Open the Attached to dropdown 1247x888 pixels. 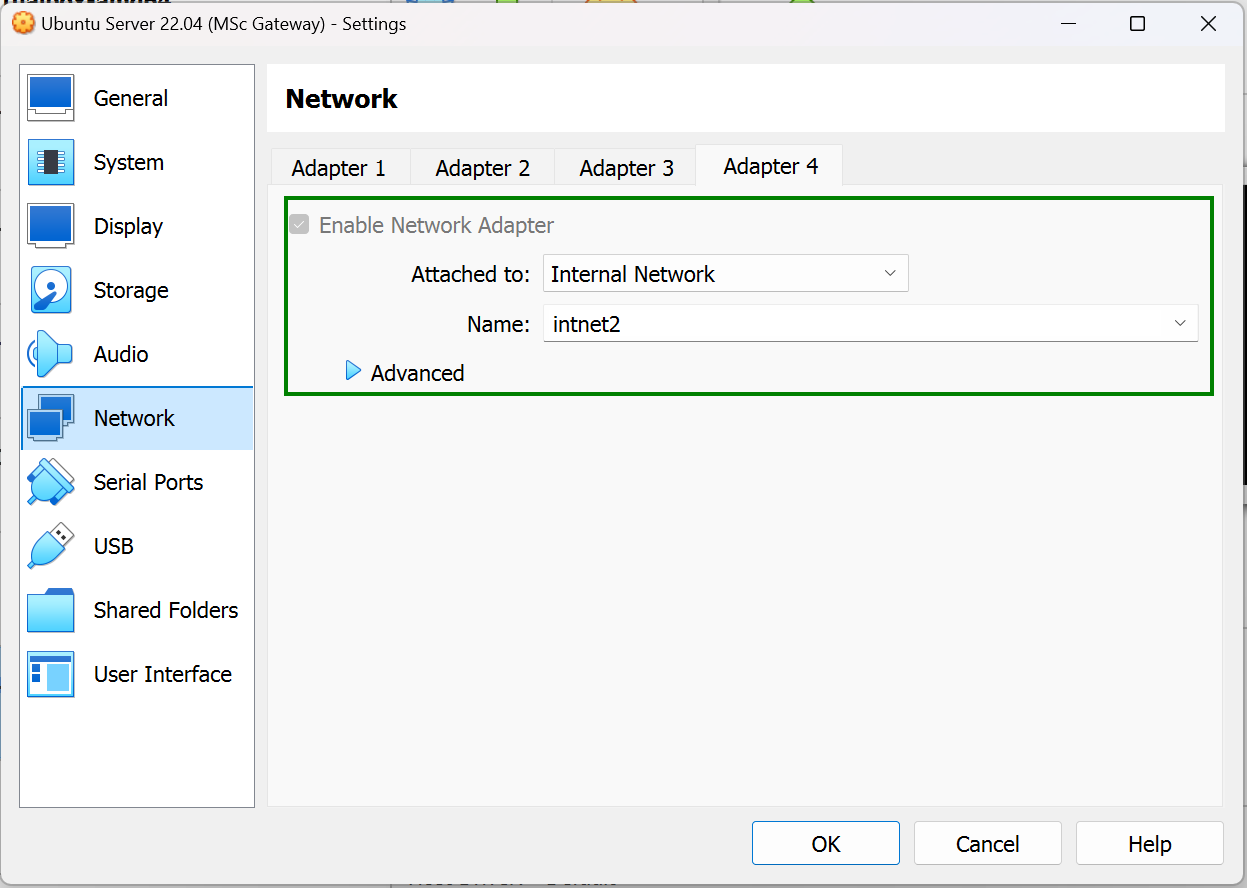point(725,274)
